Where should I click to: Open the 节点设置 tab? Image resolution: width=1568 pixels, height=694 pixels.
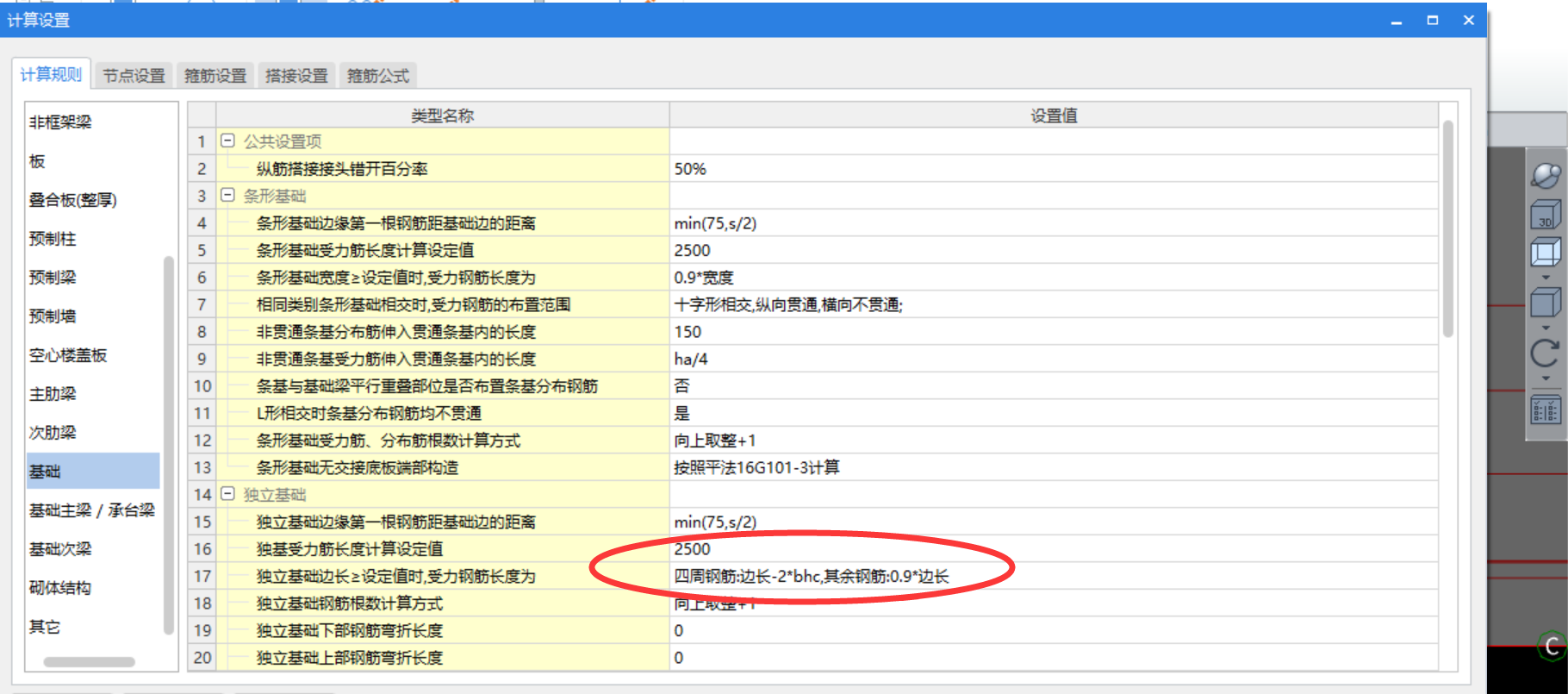click(x=134, y=76)
